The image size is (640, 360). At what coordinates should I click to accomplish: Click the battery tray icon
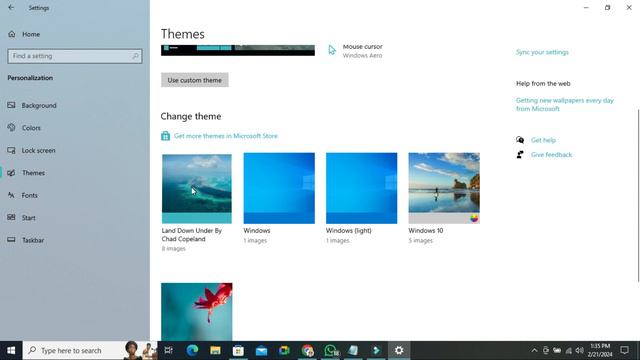pos(557,350)
